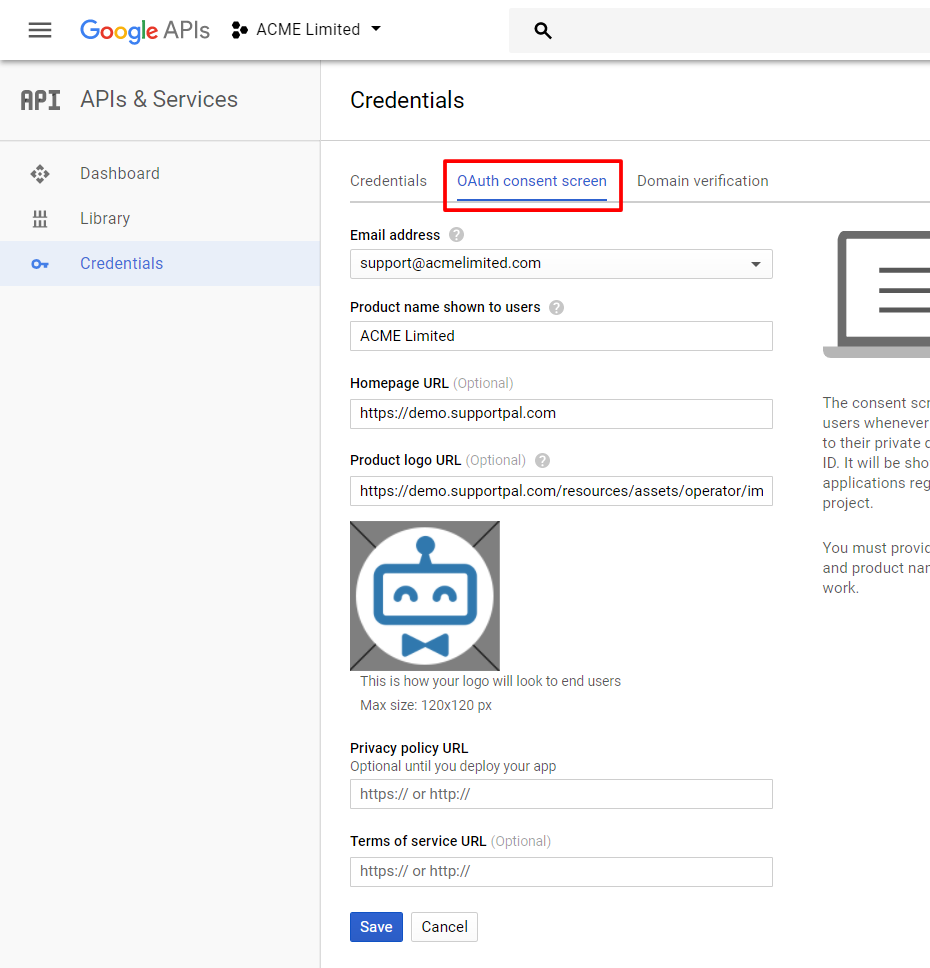Click the Privacy policy URL field

click(561, 794)
